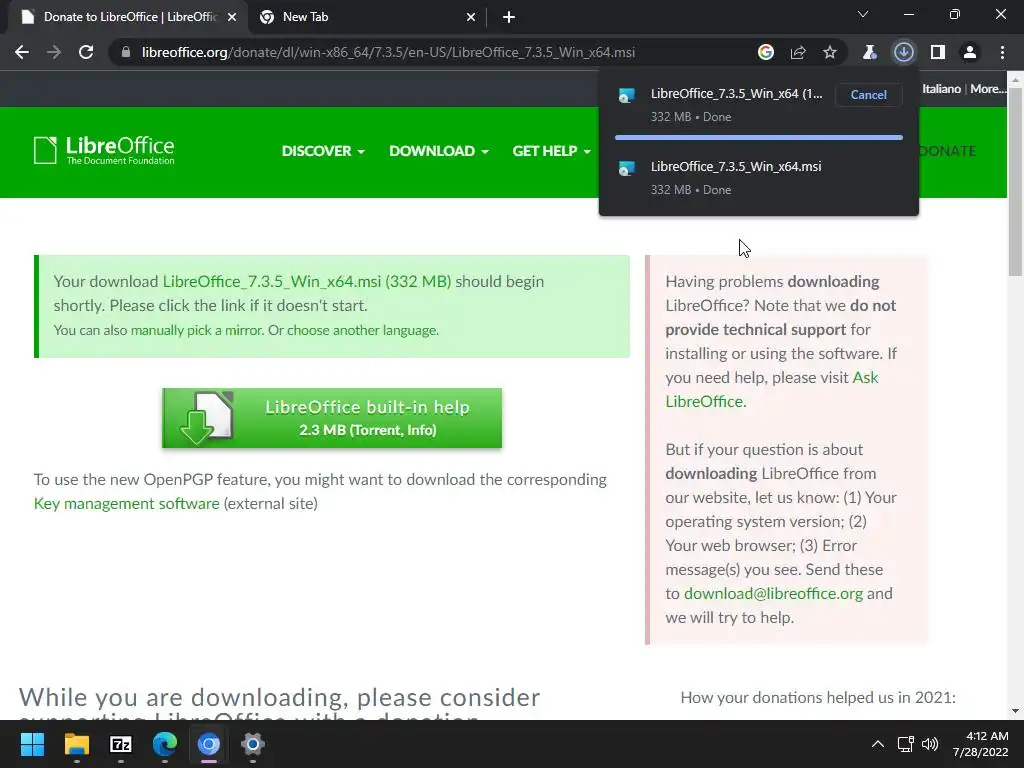Open LibreOffice_7.3.5_Win_x64.msi download entry
This screenshot has height=768, width=1024.
759,178
